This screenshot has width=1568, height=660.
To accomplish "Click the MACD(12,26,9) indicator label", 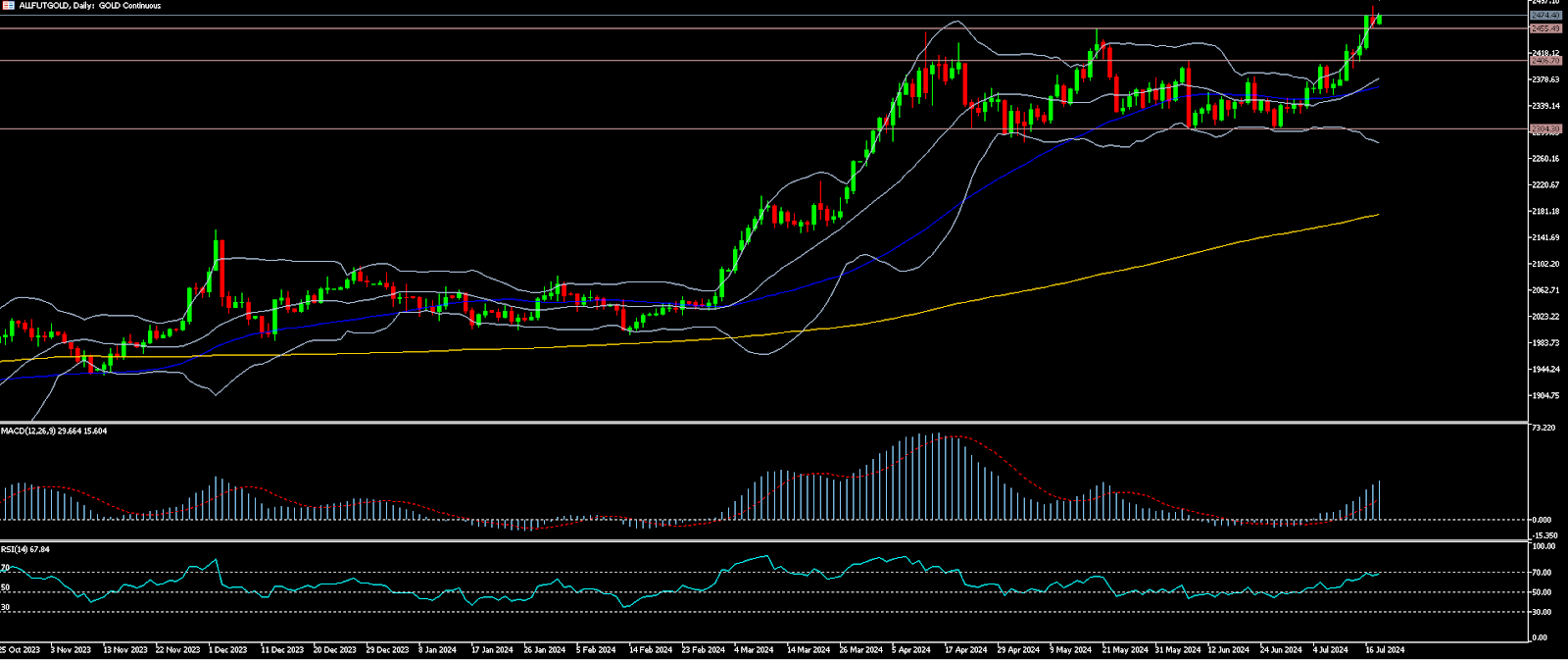I will tap(55, 432).
